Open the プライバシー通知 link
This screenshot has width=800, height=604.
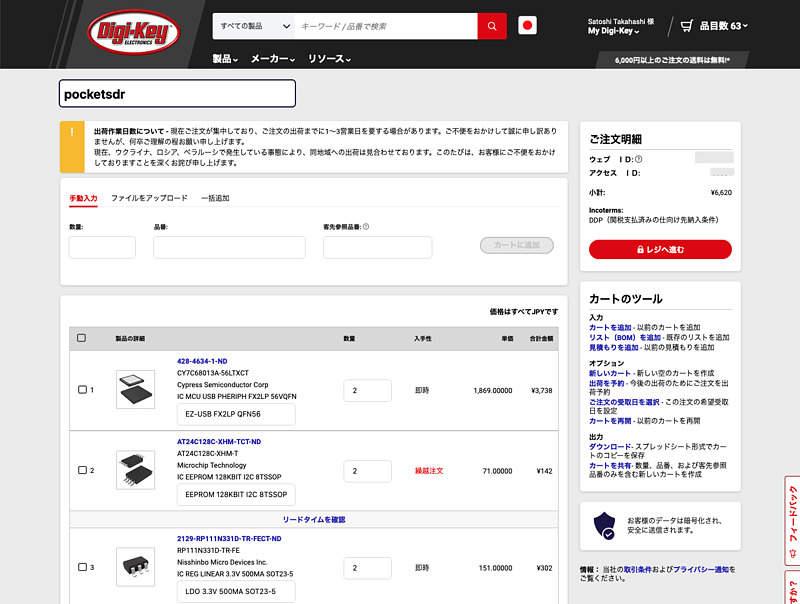click(x=701, y=569)
